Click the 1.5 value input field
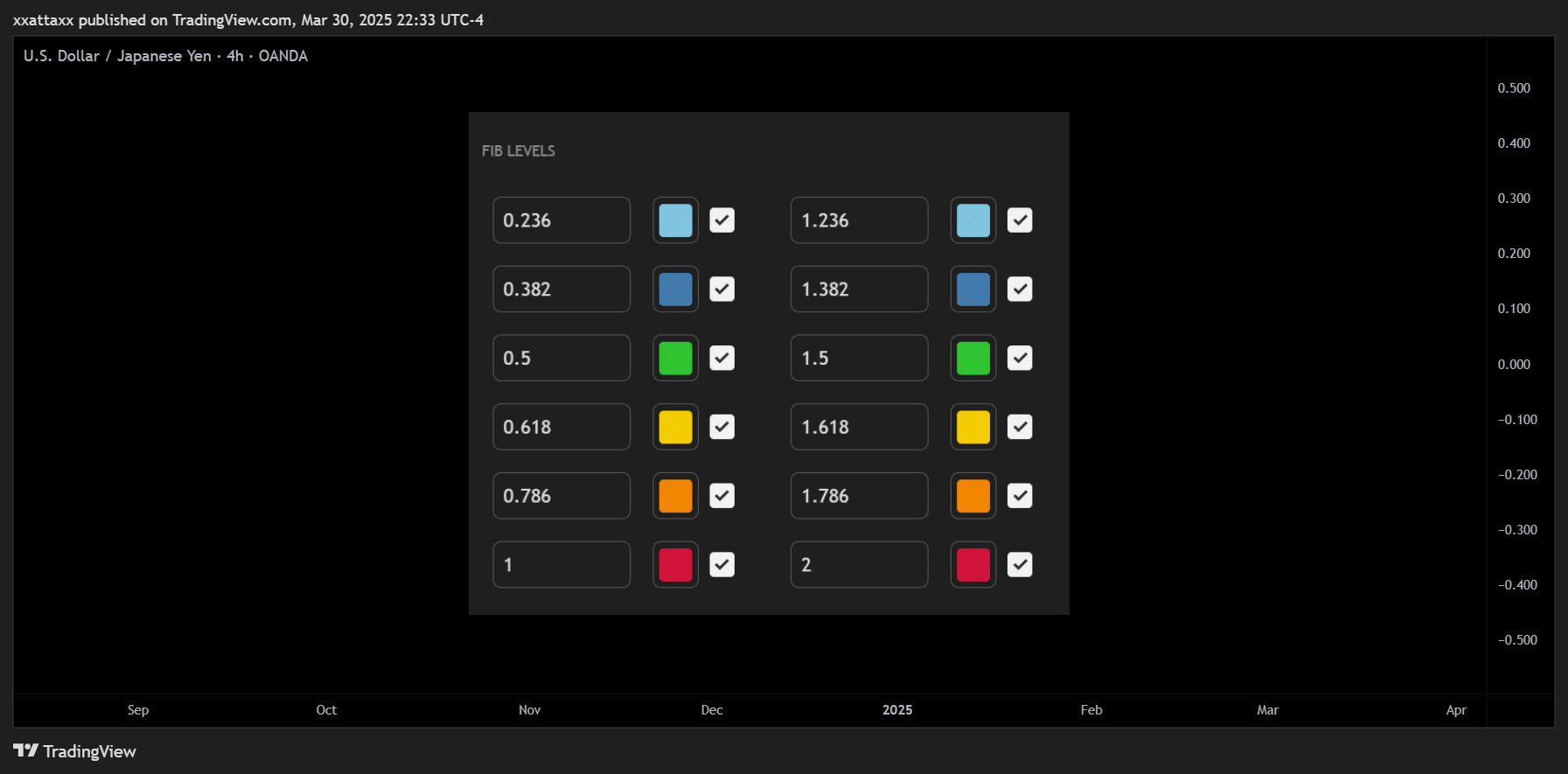The width and height of the screenshot is (1568, 774). coord(860,358)
